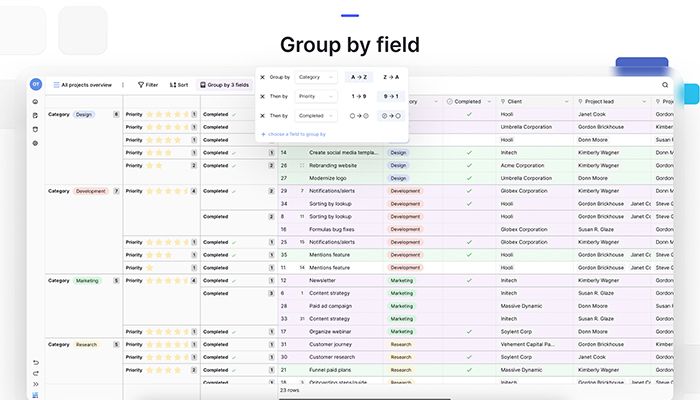This screenshot has height=400, width=700.
Task: Click the Design category tag in group
Action: pyautogui.click(x=84, y=114)
